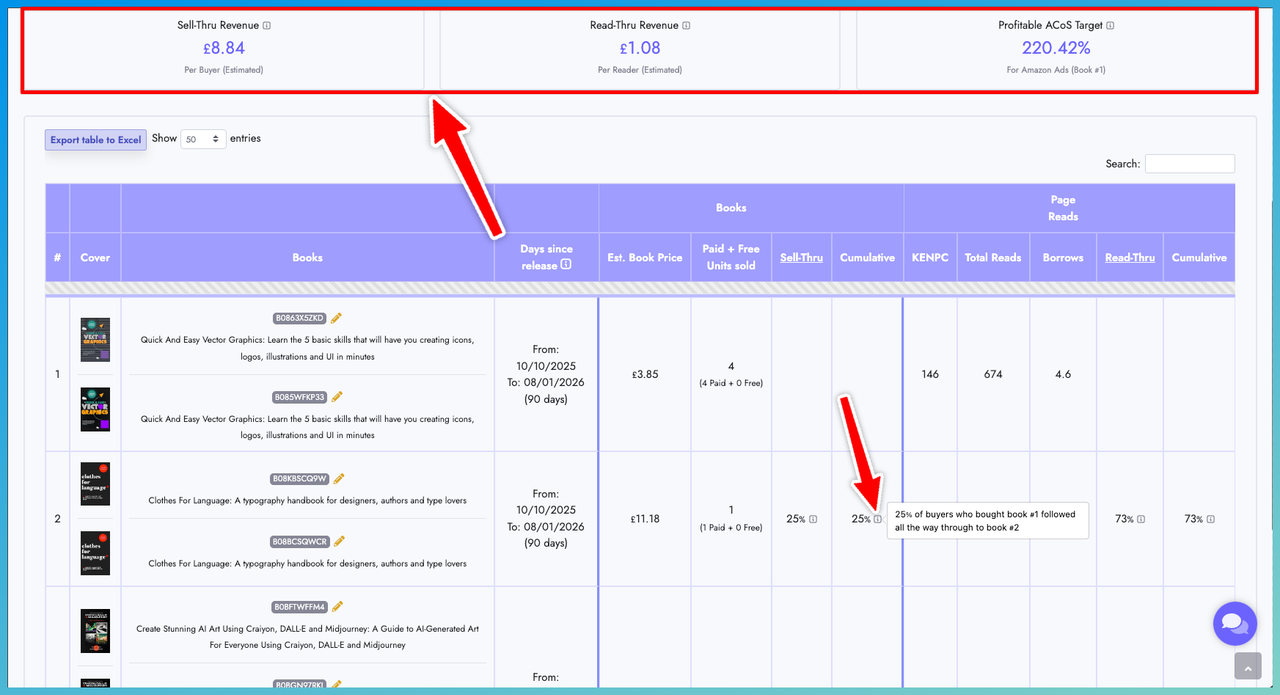Edit ASIN B0BFTWFFM4 with the pencil icon

(x=337, y=606)
